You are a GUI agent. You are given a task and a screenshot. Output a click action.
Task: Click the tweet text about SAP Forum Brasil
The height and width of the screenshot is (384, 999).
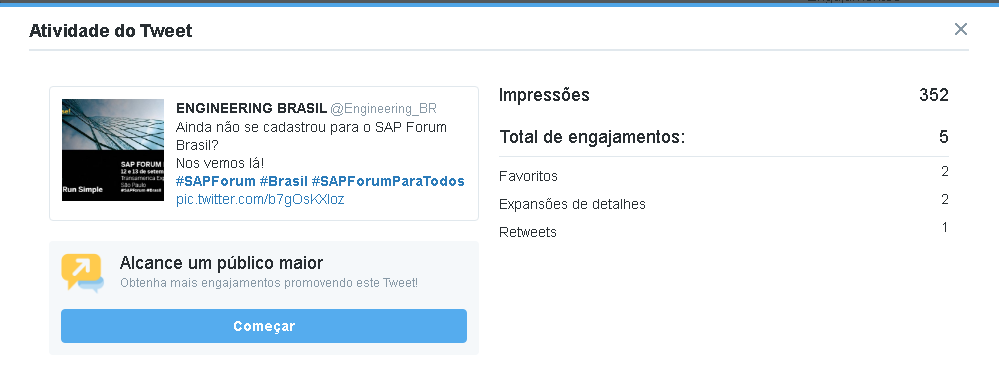coord(312,145)
